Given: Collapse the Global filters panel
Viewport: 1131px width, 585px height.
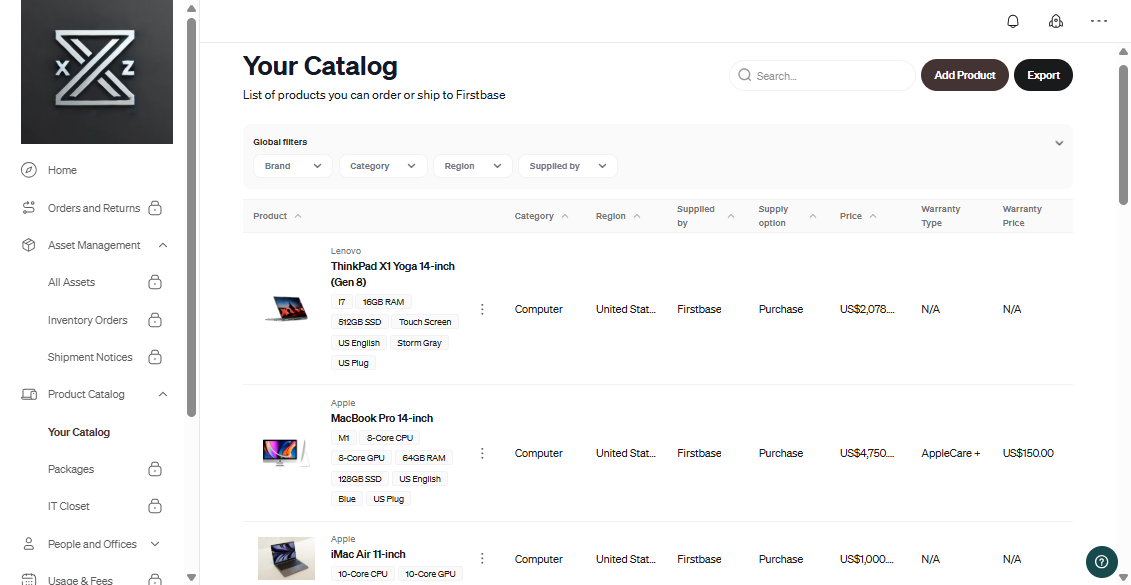Looking at the screenshot, I should (1059, 143).
